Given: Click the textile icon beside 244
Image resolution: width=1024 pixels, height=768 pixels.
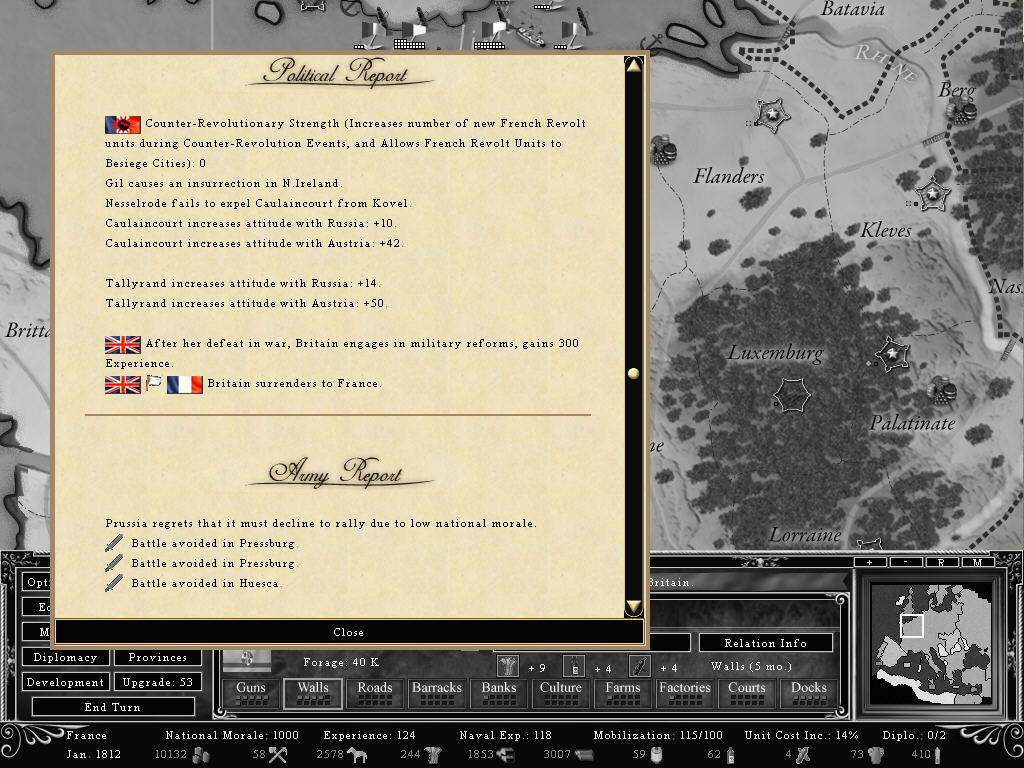Looking at the screenshot, I should tap(432, 755).
